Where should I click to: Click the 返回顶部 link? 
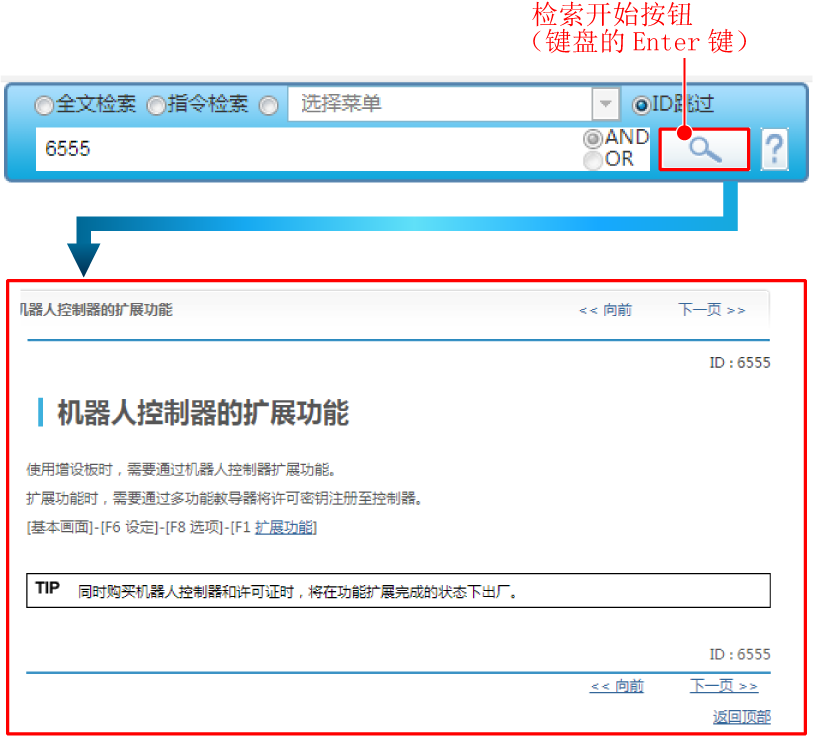coord(741,717)
